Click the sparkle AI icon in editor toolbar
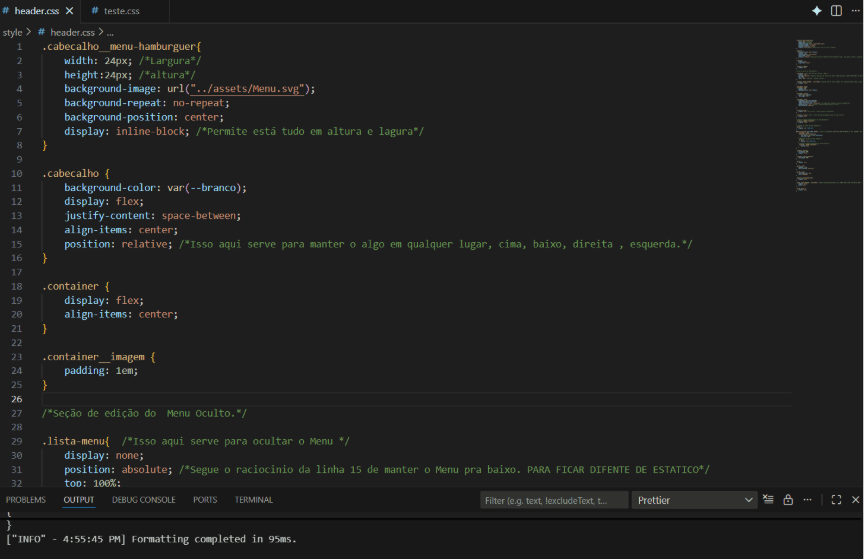This screenshot has width=864, height=559. 816,10
